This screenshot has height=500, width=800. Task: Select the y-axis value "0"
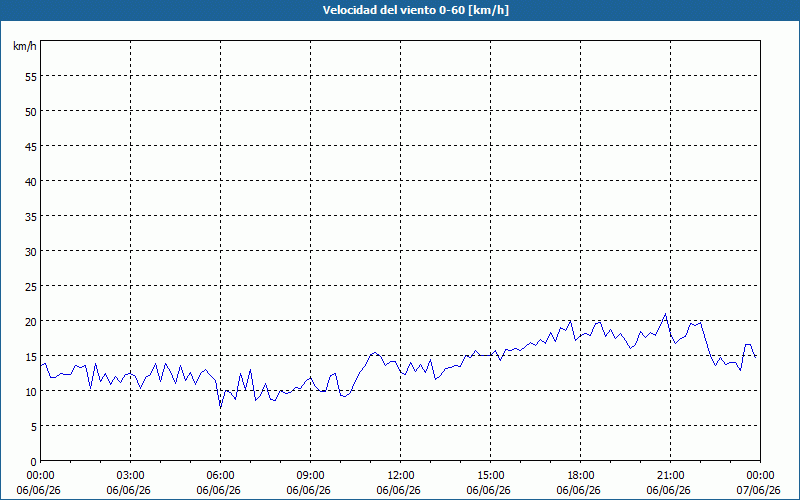34,462
